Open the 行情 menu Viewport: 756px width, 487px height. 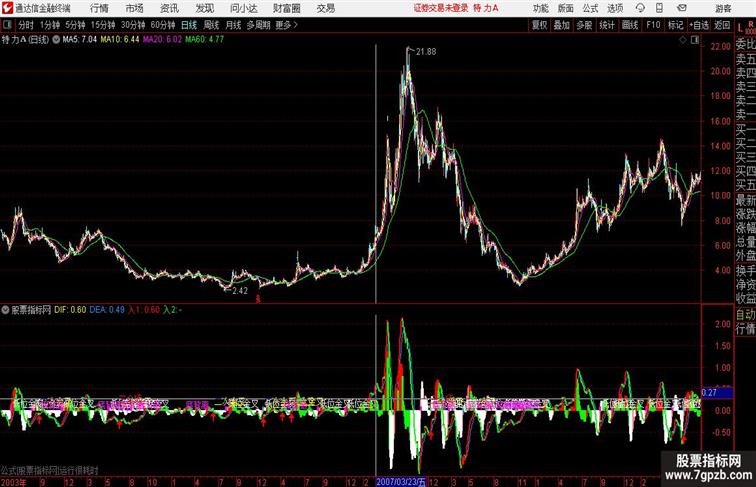[99, 8]
